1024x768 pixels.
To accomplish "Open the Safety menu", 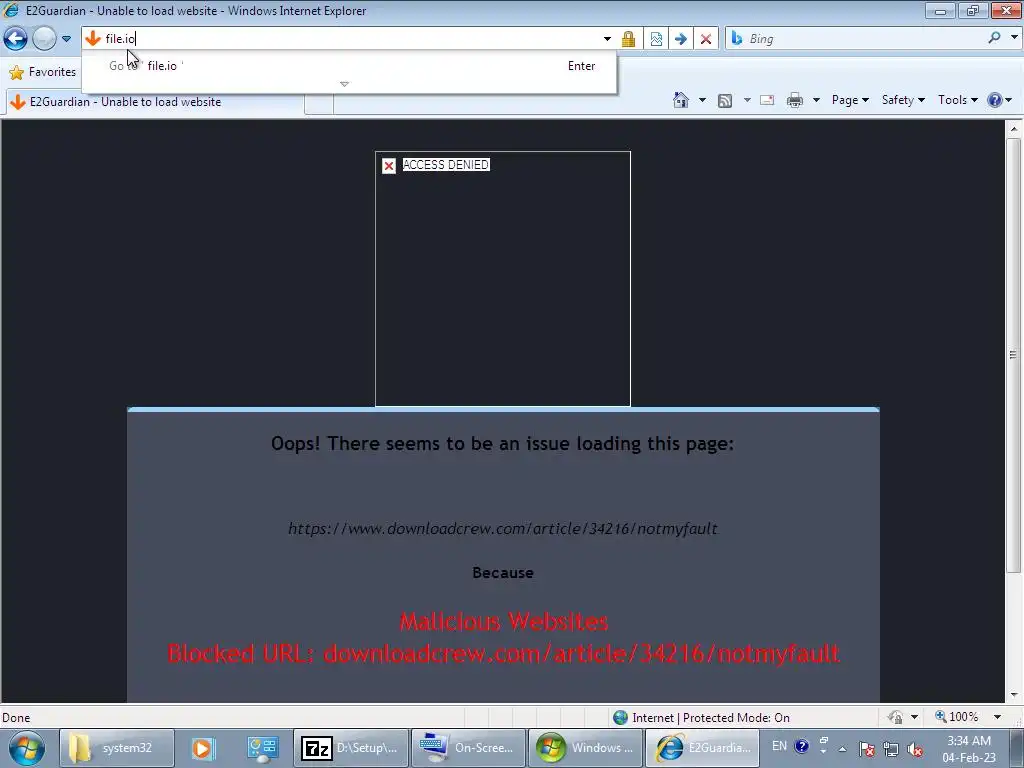I will coord(903,100).
